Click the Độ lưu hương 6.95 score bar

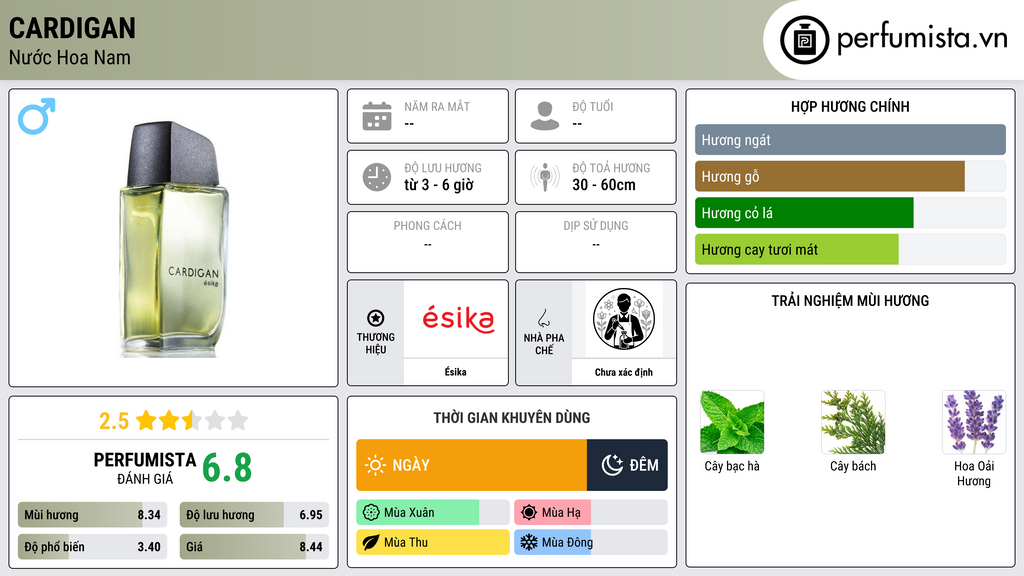(254, 515)
